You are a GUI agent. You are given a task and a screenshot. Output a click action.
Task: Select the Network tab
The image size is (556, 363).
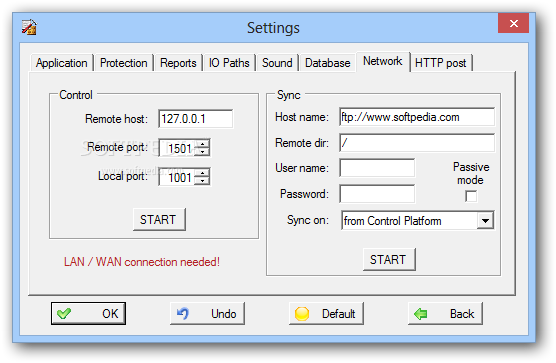[383, 62]
